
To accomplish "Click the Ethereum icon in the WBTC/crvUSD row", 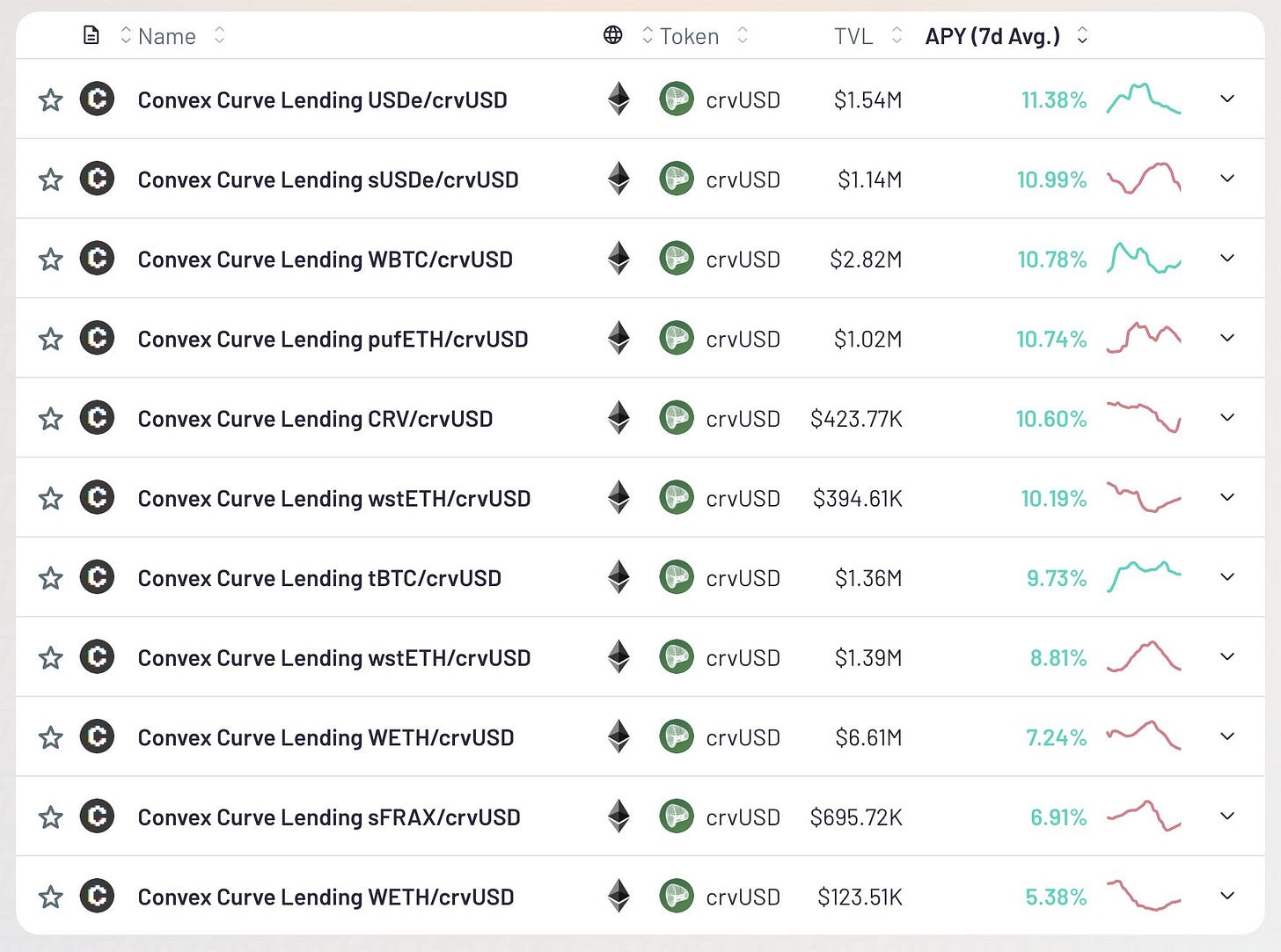I will pyautogui.click(x=619, y=259).
